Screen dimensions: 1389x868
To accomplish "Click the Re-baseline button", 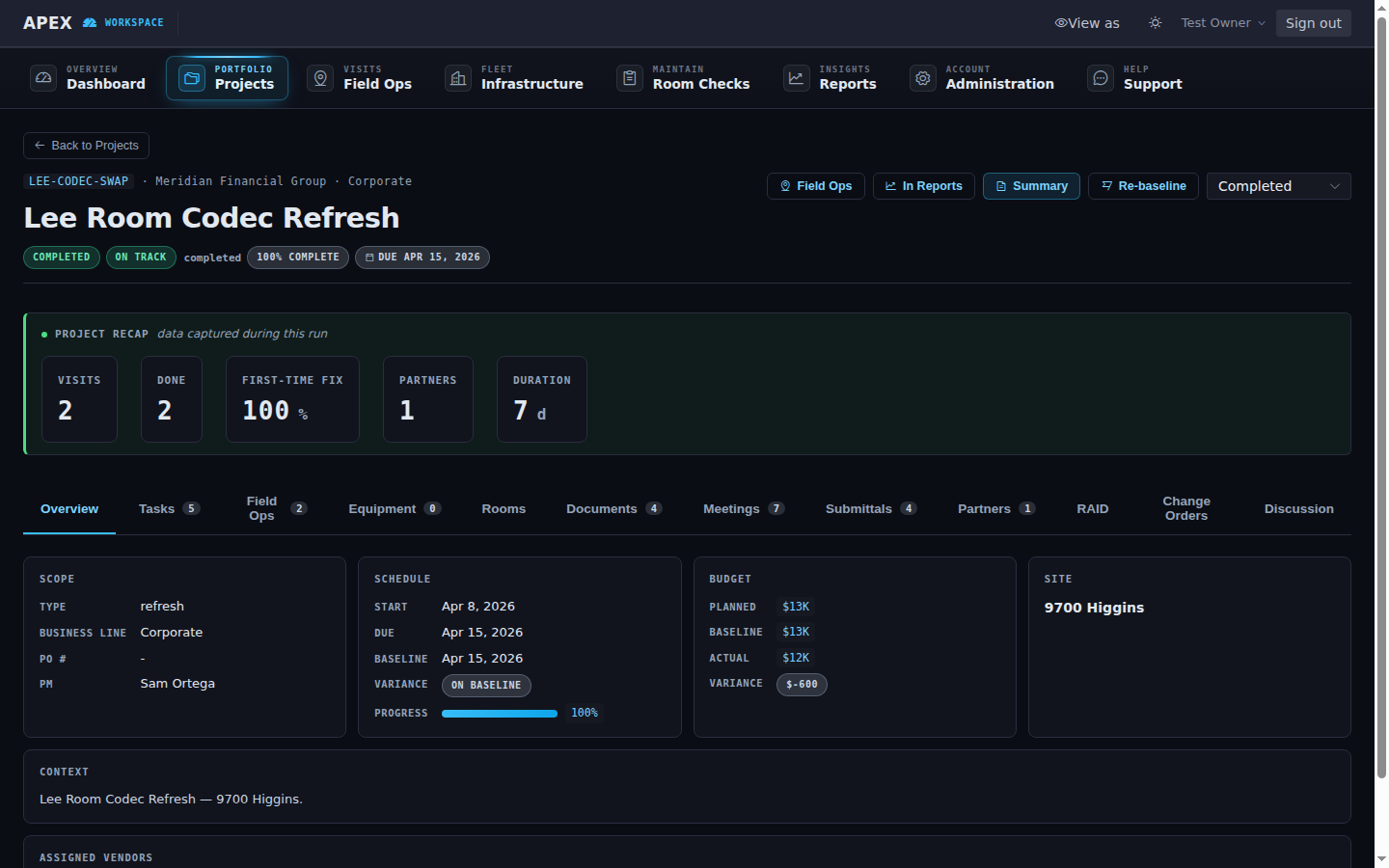I will [1143, 186].
